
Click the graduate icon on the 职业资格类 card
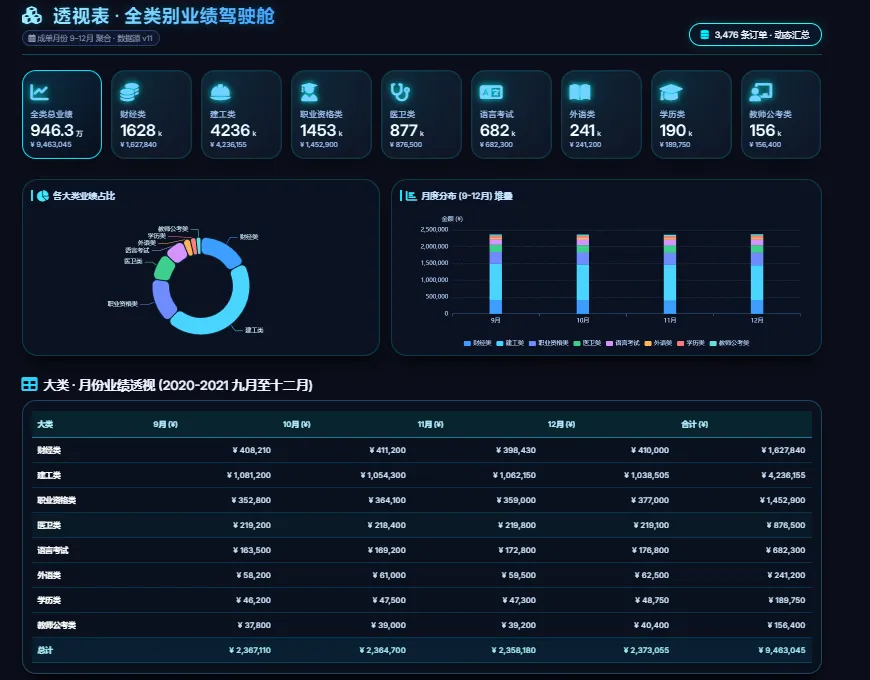309,92
